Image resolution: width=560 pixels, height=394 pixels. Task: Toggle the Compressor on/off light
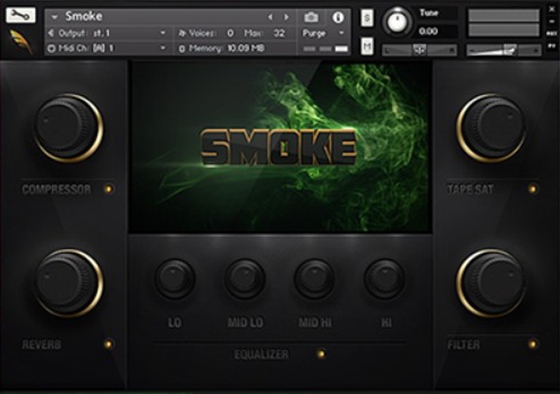click(109, 189)
